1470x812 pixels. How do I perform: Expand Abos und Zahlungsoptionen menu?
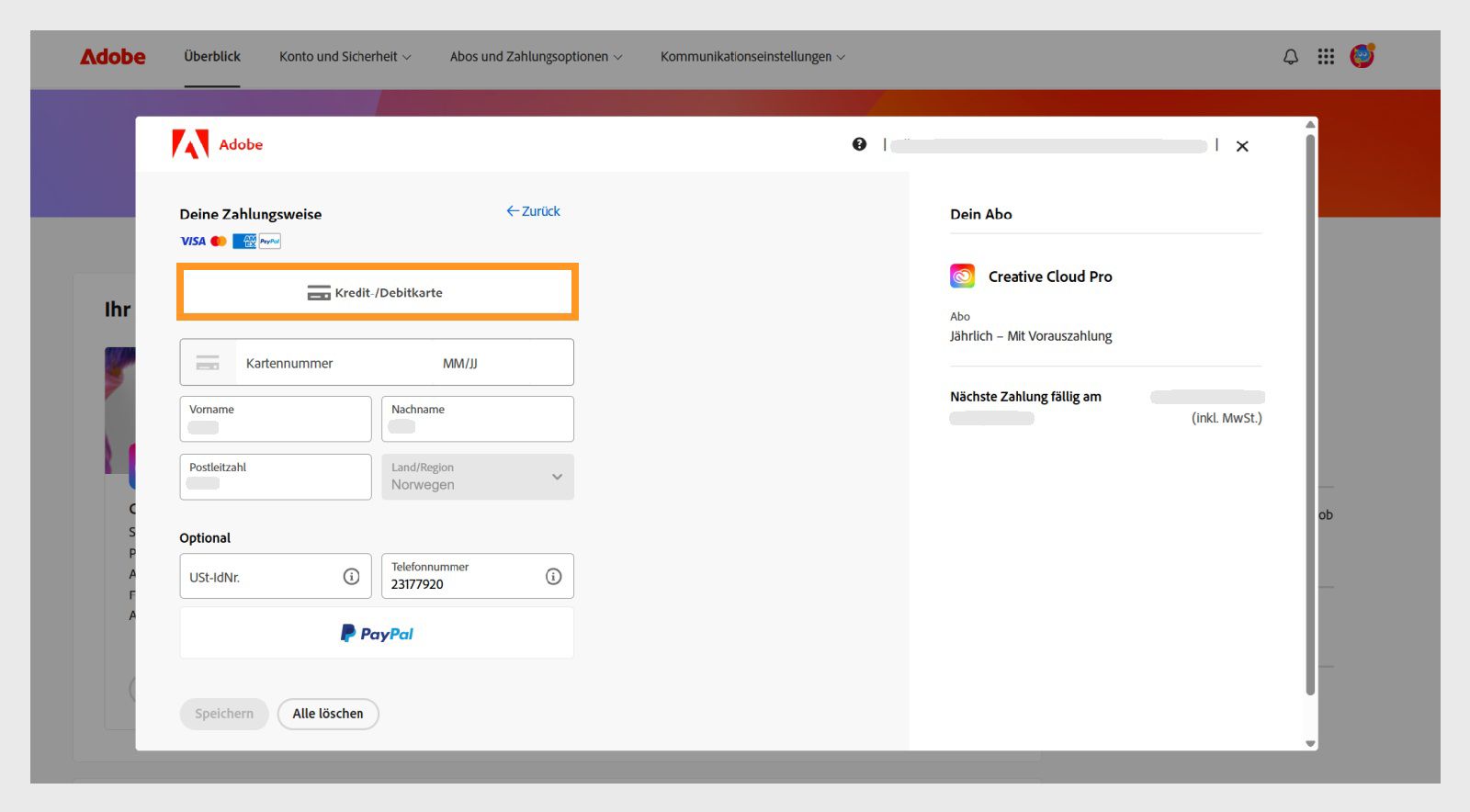tap(537, 57)
